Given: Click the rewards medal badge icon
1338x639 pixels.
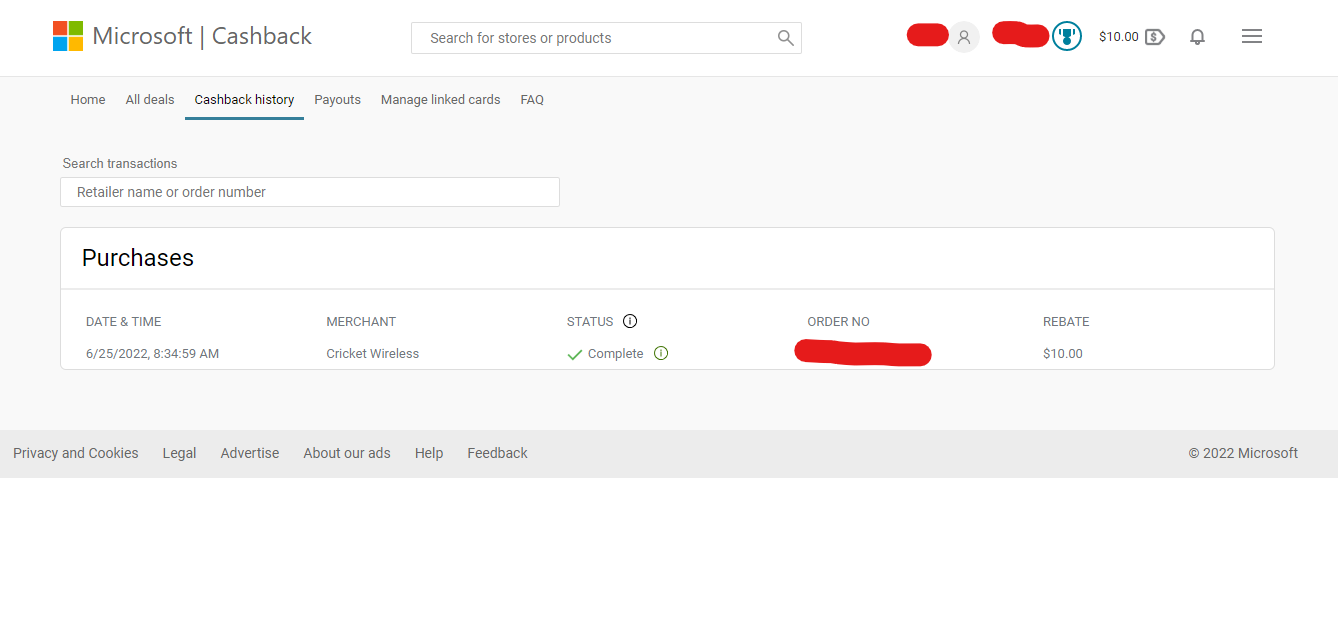Looking at the screenshot, I should pyautogui.click(x=1067, y=37).
